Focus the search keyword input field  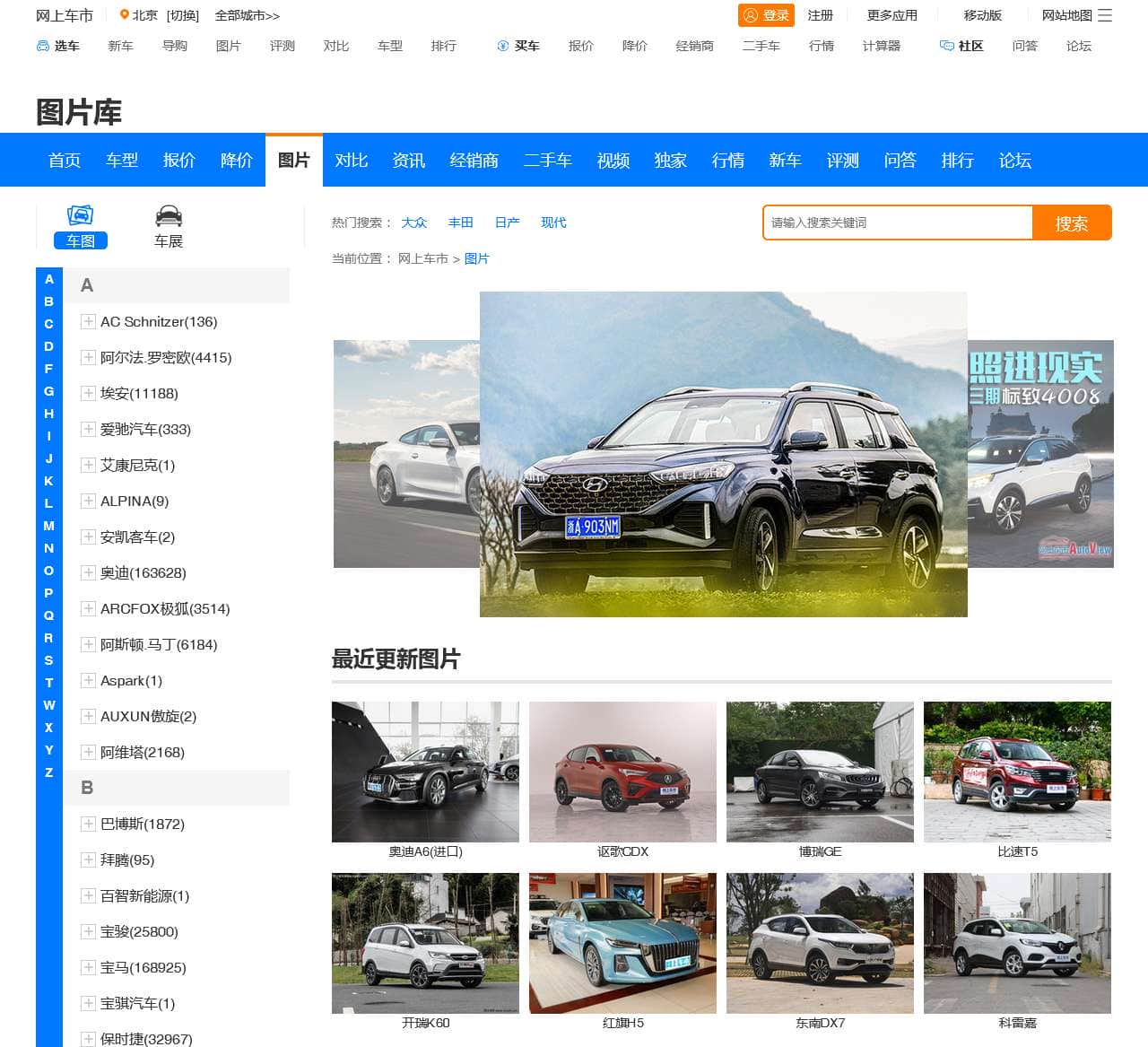tap(898, 222)
